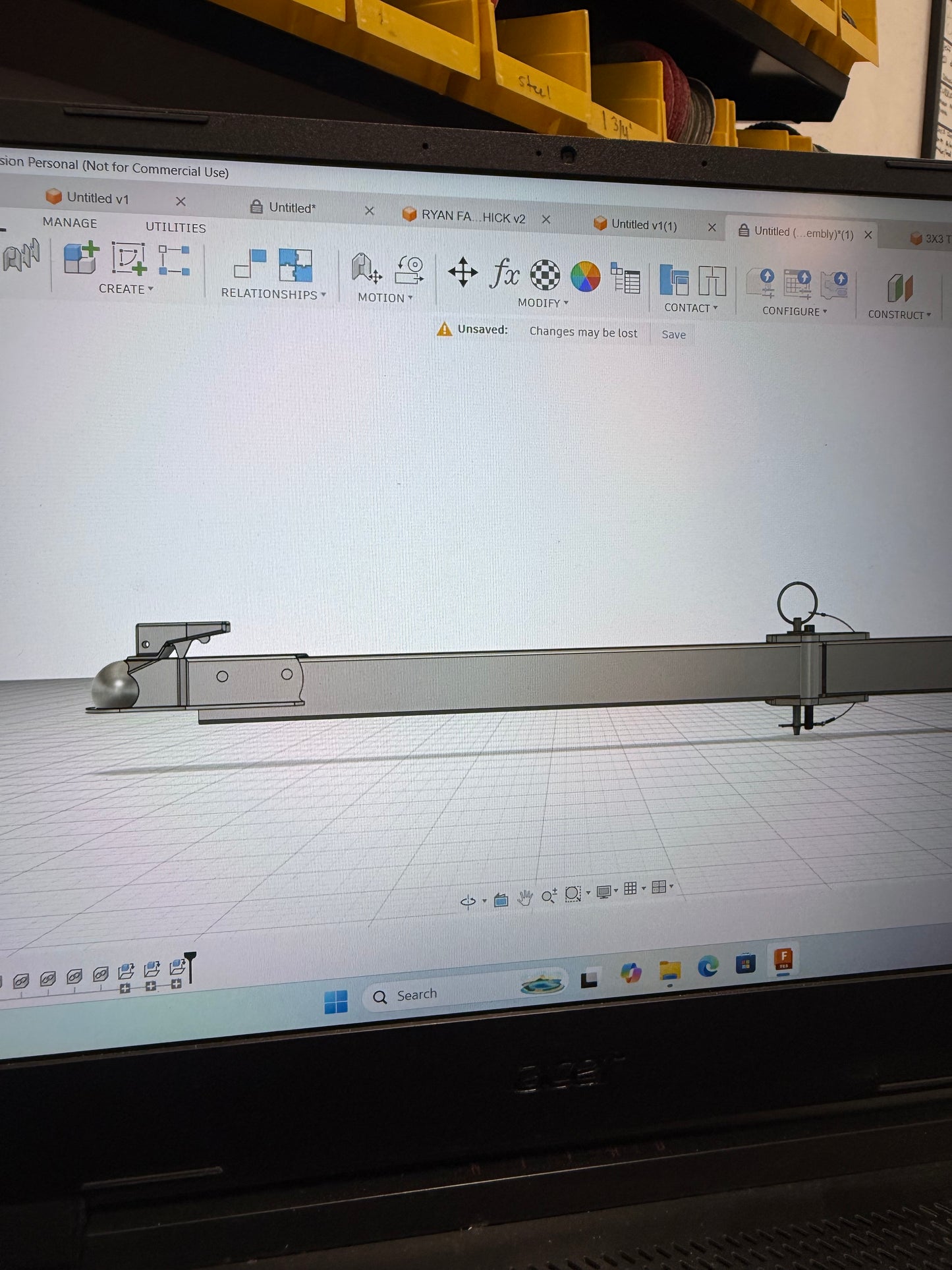Click the Fusion app icon in taskbar
This screenshot has height=1270, width=952.
[783, 959]
